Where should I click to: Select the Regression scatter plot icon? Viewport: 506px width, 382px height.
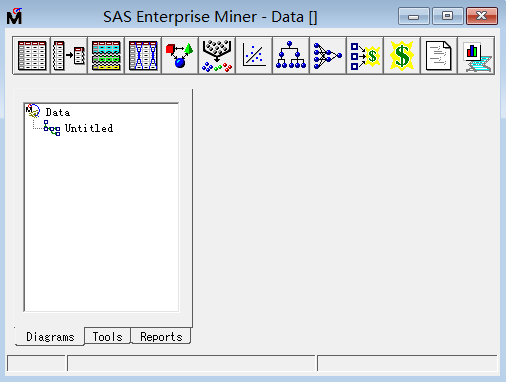coord(254,55)
